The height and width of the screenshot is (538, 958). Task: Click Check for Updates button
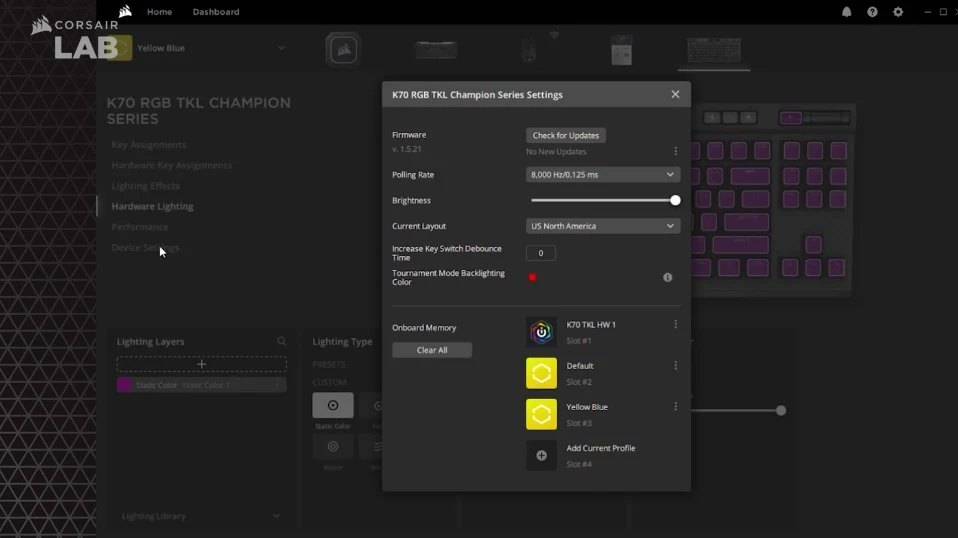click(566, 135)
